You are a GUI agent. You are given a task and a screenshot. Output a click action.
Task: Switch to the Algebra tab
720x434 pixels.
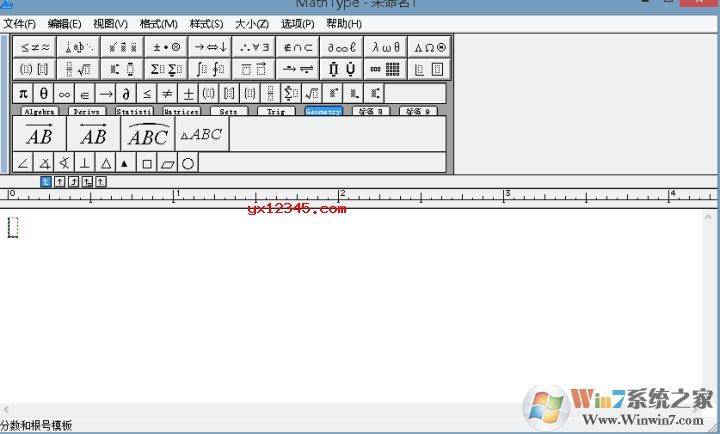39,112
